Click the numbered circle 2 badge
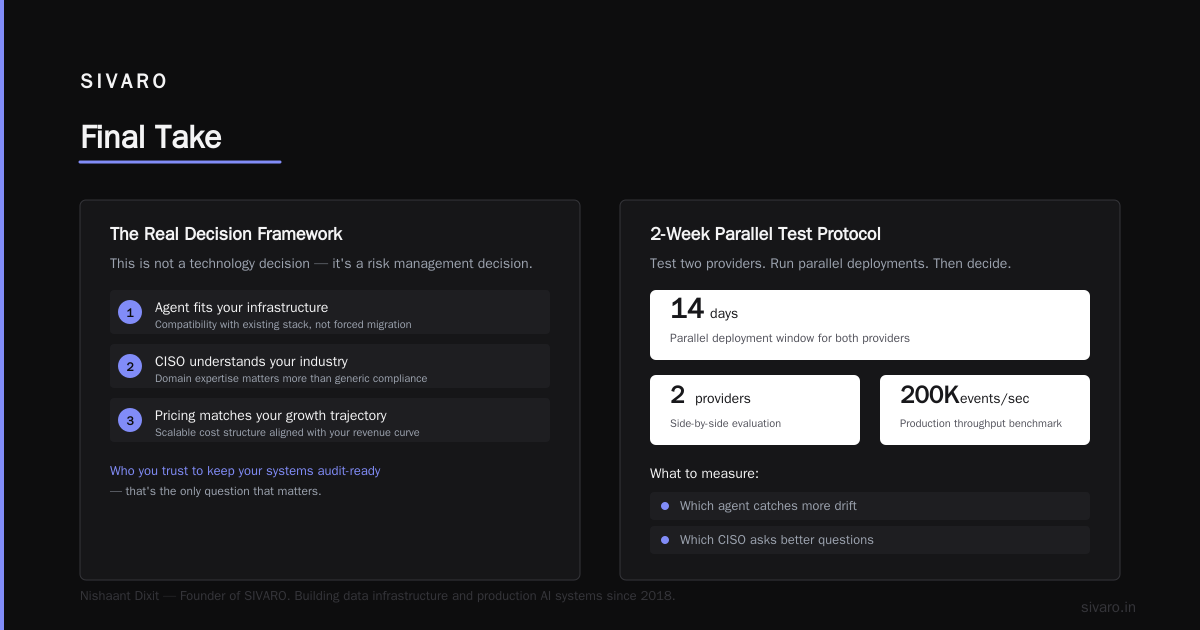 point(130,366)
